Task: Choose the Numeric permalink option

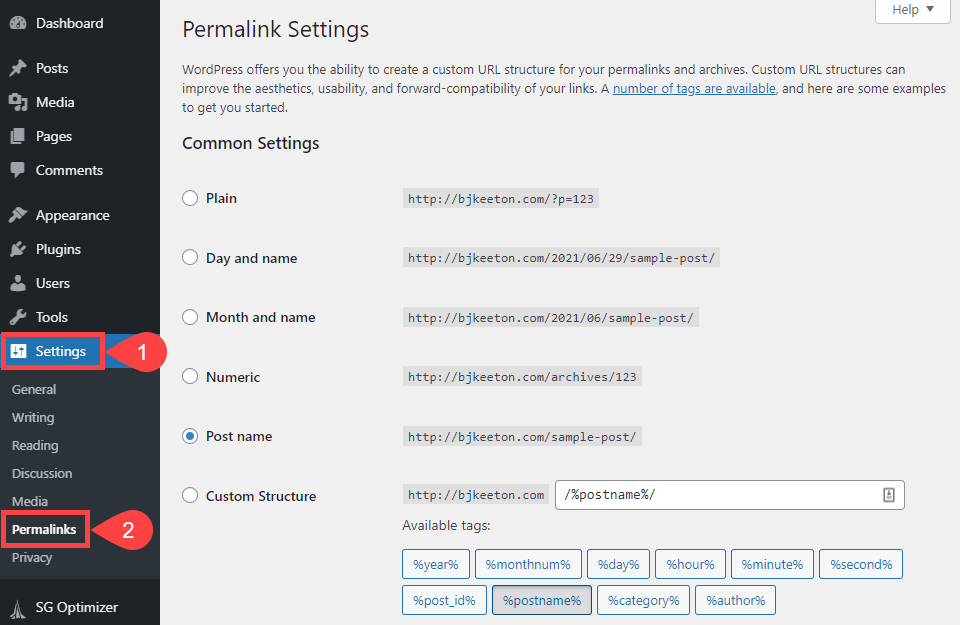Action: pos(190,377)
